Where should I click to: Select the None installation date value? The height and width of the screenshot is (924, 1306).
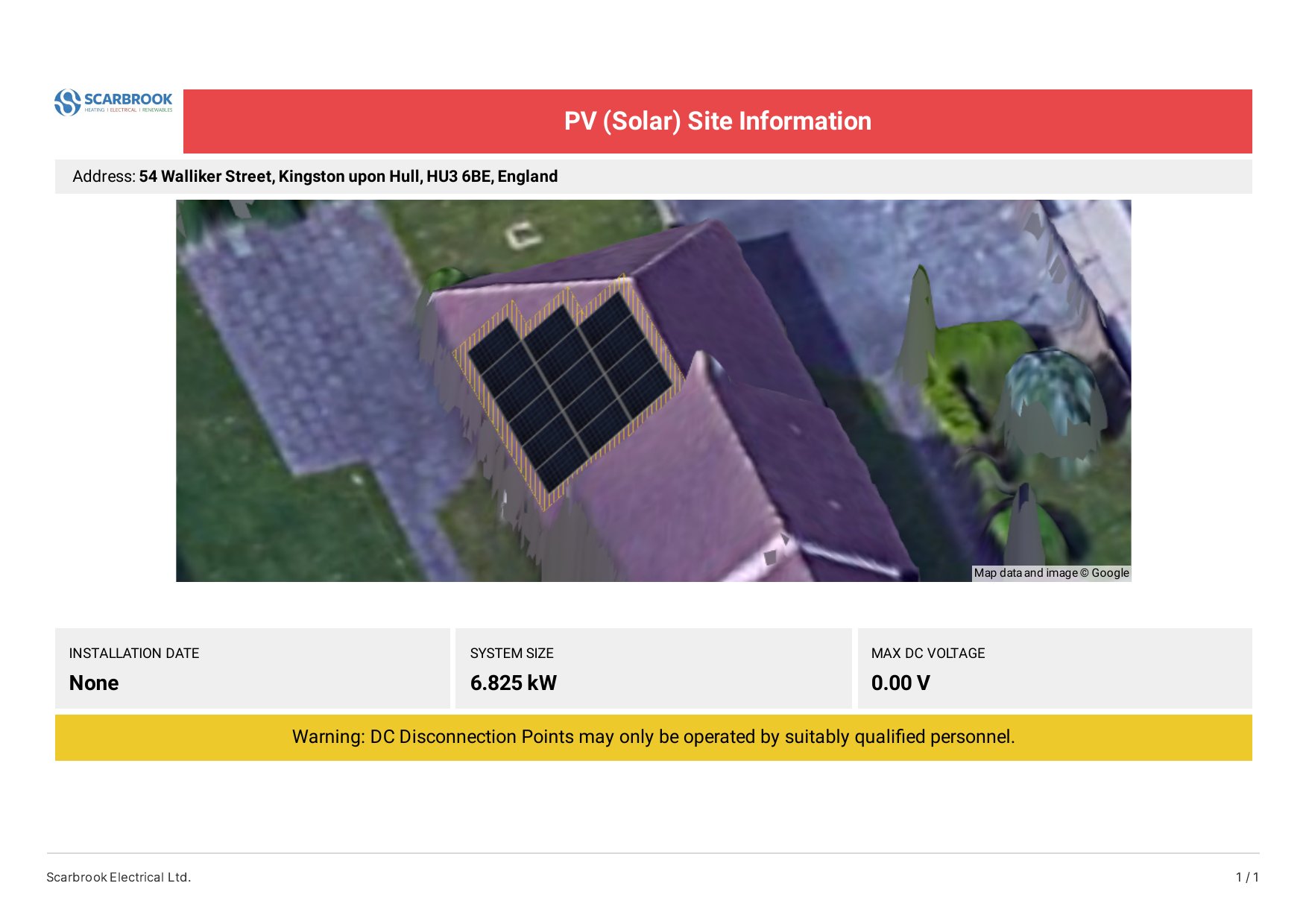94,683
